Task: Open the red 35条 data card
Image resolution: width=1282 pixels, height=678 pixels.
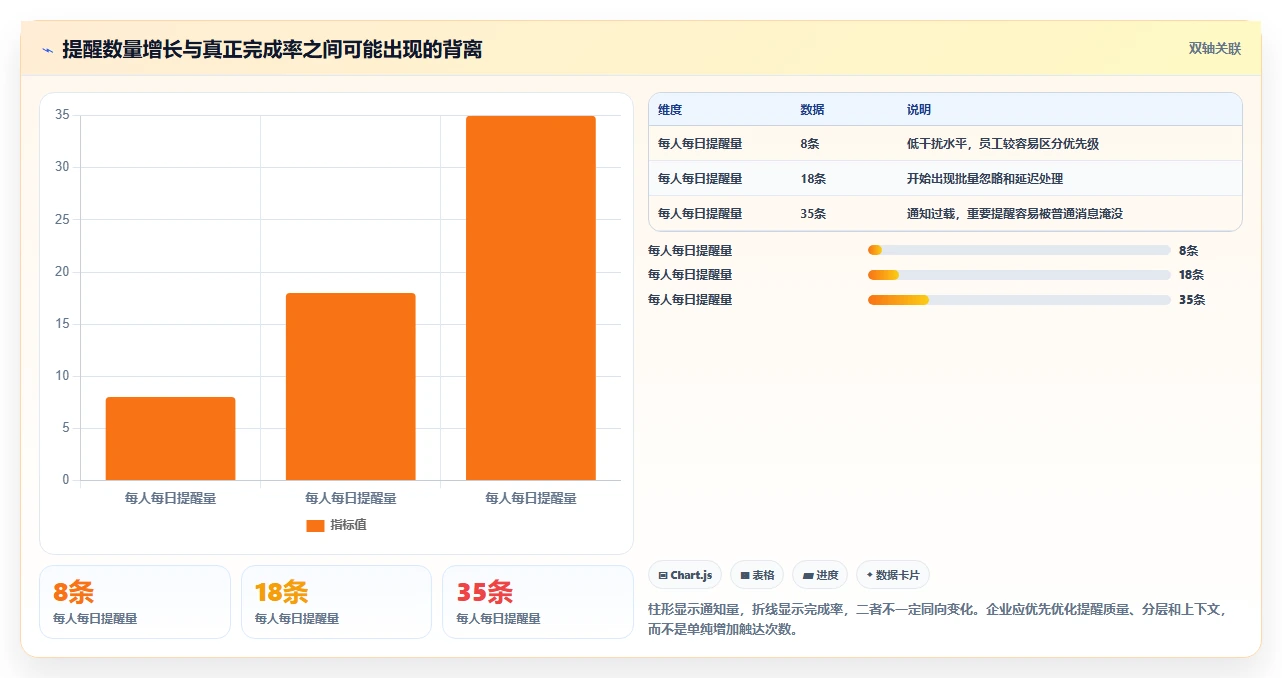Action: 538,602
